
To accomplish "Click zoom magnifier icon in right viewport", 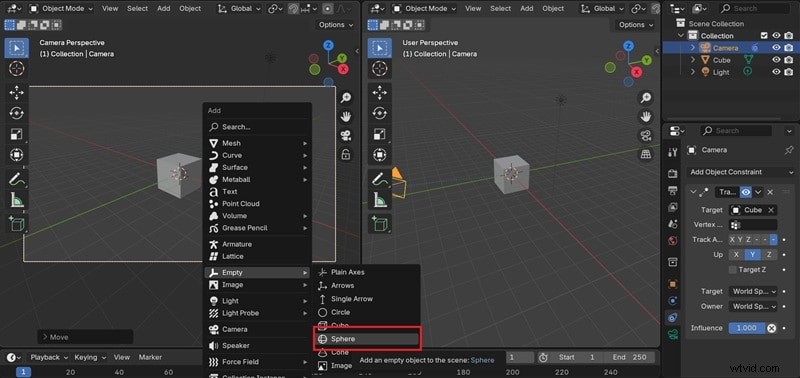I will 646,98.
